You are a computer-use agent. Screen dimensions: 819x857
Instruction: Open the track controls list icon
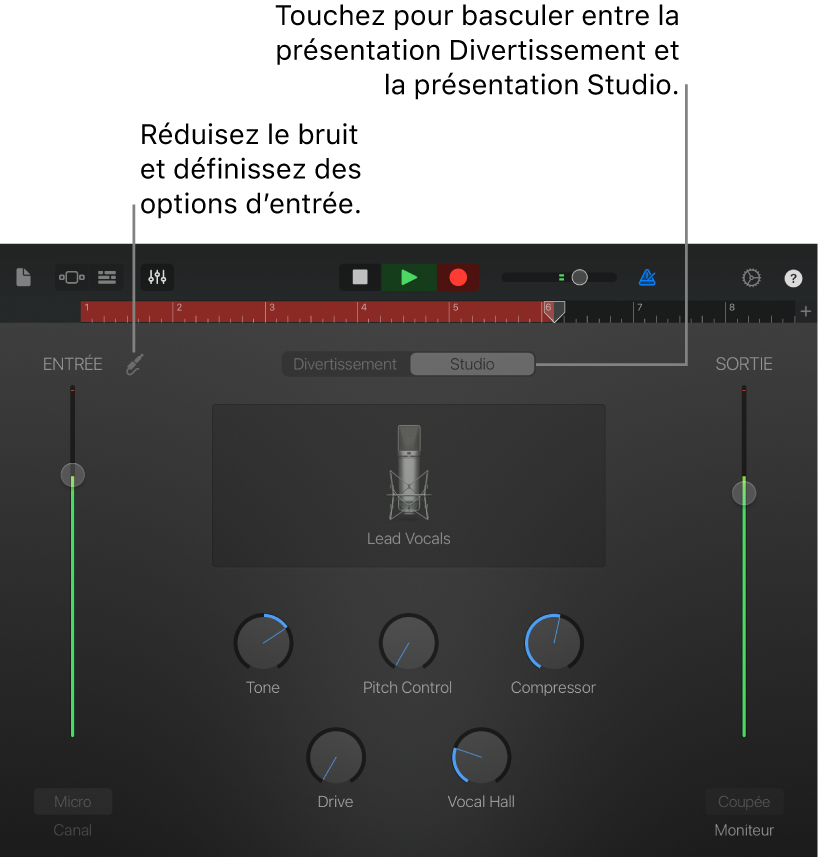106,277
